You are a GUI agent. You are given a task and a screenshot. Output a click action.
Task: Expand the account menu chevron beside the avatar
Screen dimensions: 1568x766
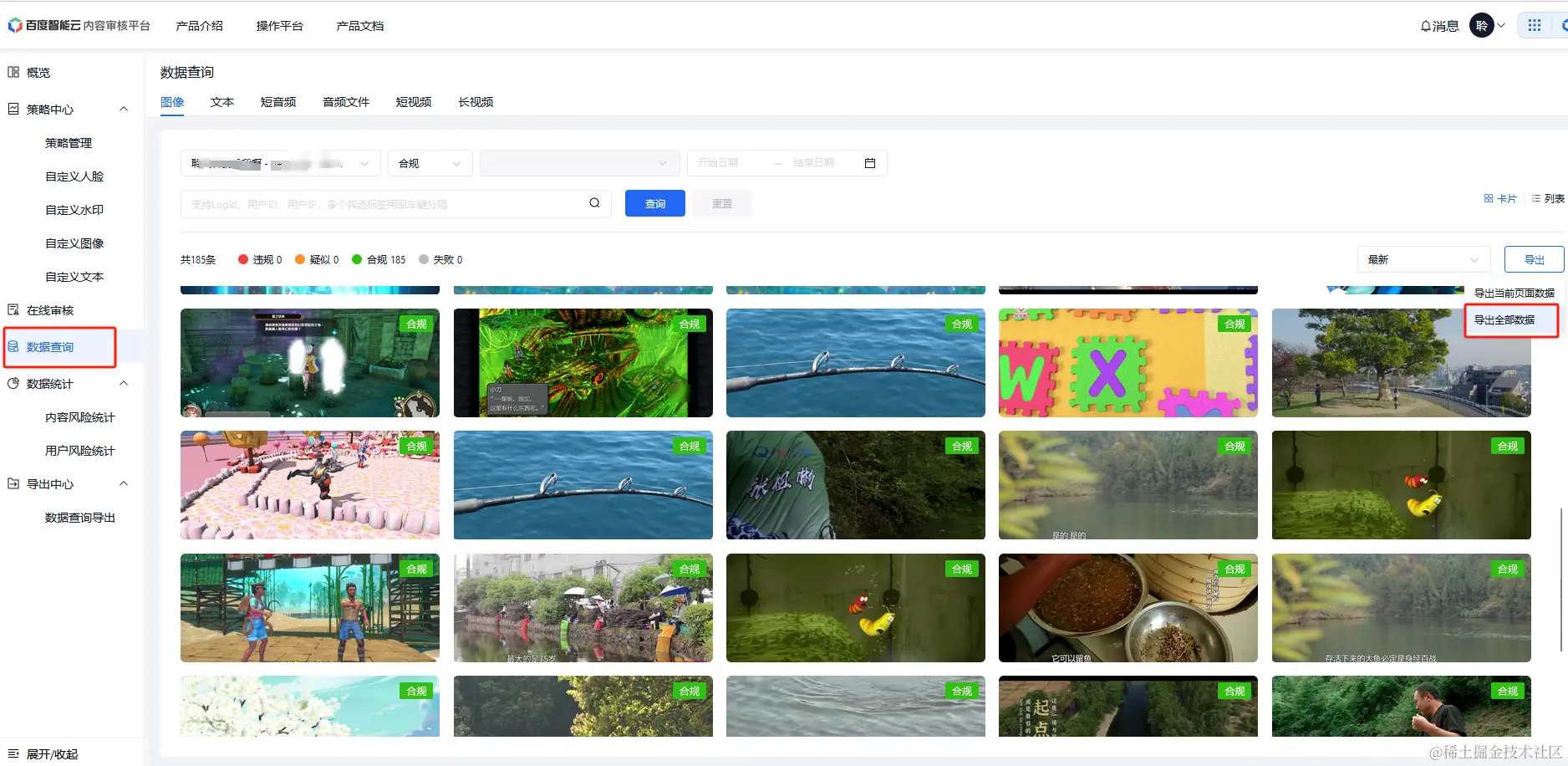pos(1501,25)
